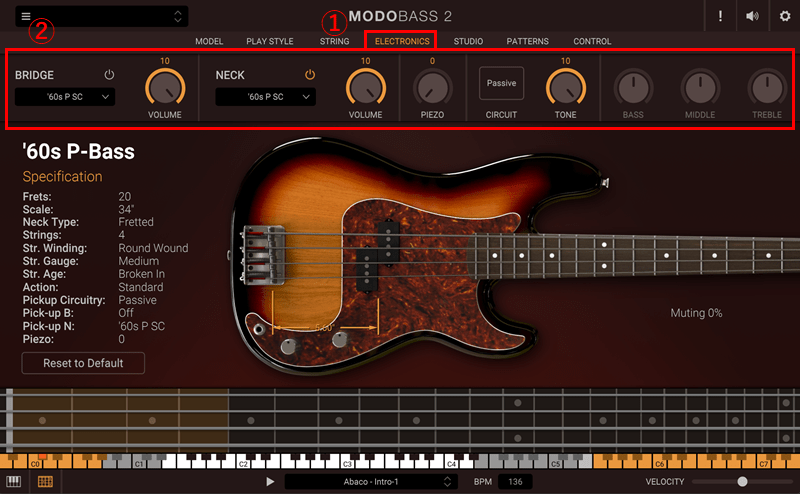Toggle the speaker audio icon

pyautogui.click(x=752, y=16)
